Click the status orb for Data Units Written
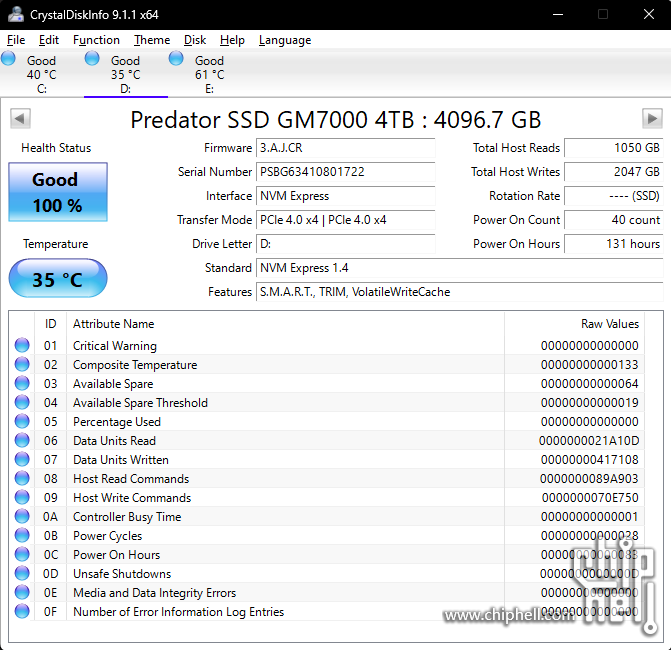 tap(22, 459)
